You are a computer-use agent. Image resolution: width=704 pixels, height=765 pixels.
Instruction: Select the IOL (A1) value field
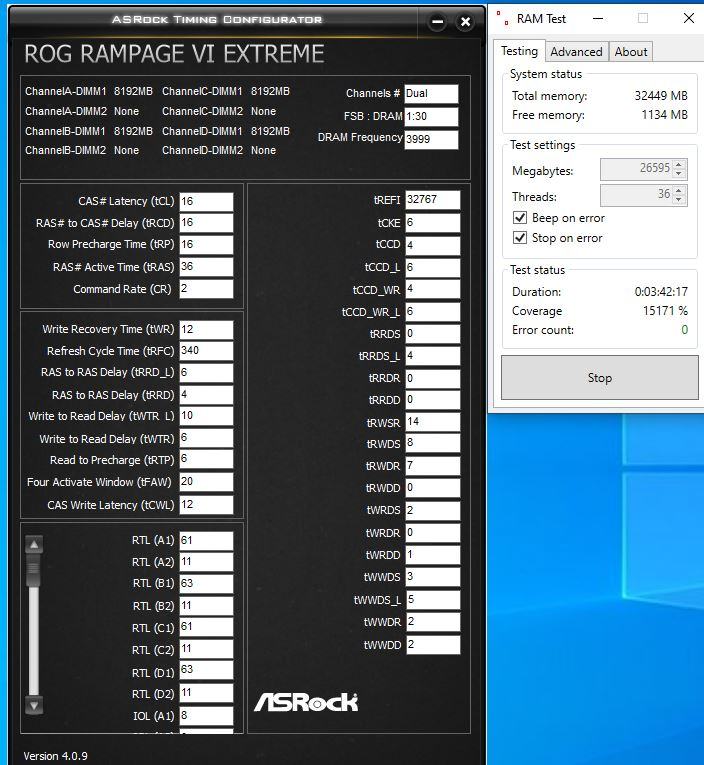(x=206, y=716)
